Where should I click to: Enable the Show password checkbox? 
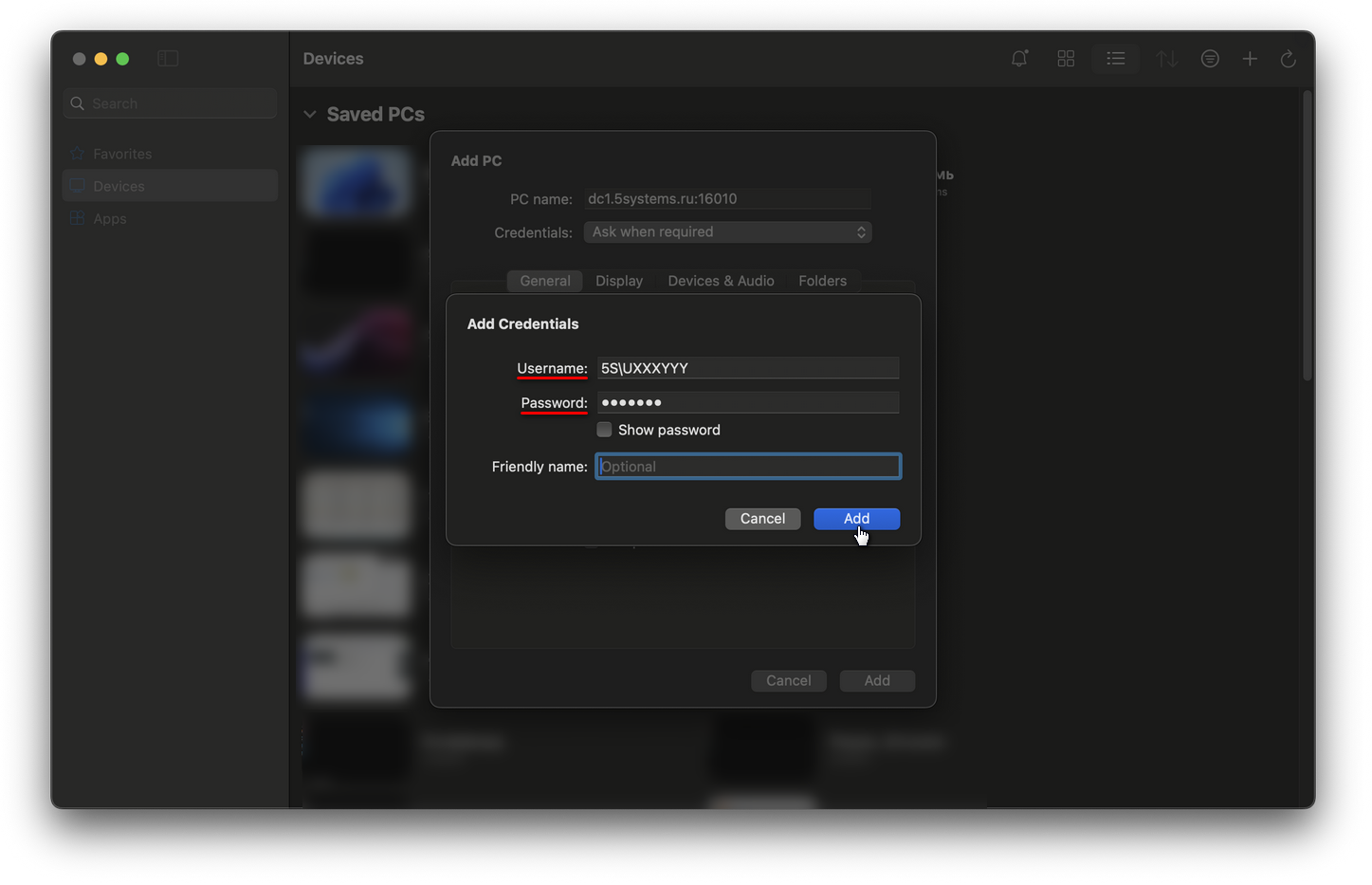[604, 430]
